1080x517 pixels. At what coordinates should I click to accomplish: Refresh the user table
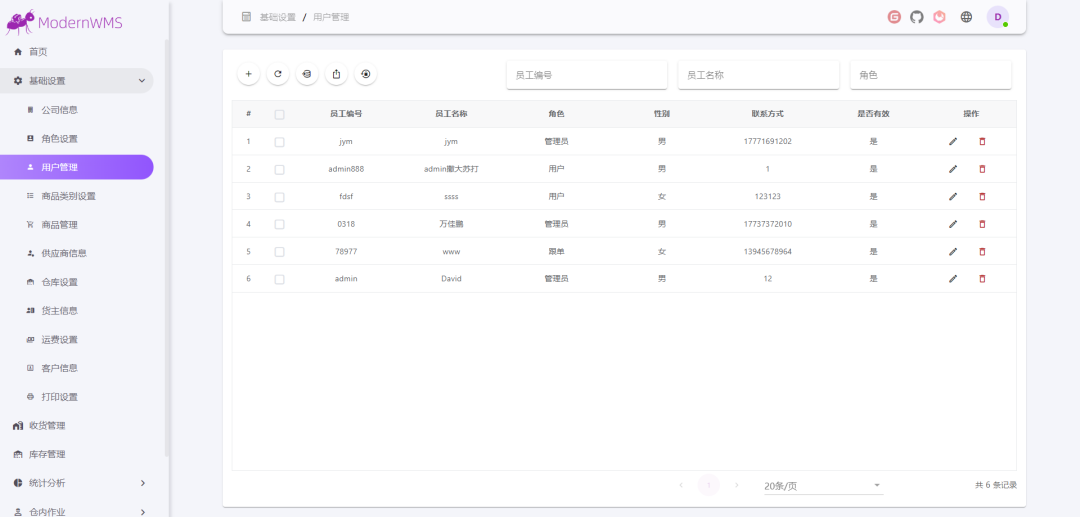pos(278,74)
